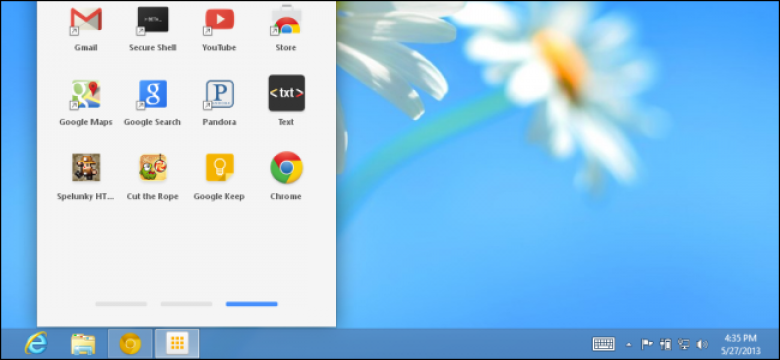780x360 pixels.
Task: Open the Gmail app
Action: [86, 21]
